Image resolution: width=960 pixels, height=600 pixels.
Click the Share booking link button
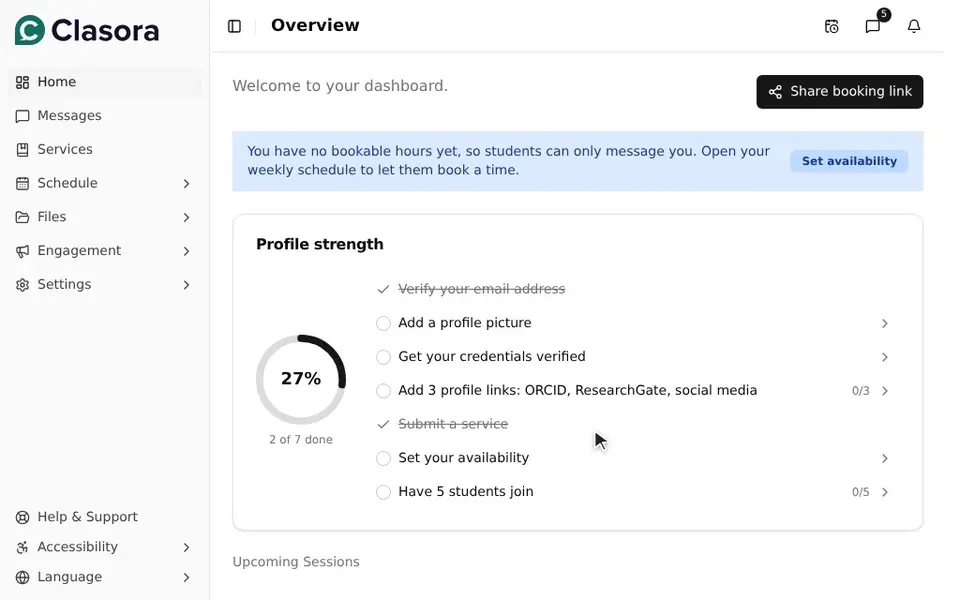click(x=839, y=92)
